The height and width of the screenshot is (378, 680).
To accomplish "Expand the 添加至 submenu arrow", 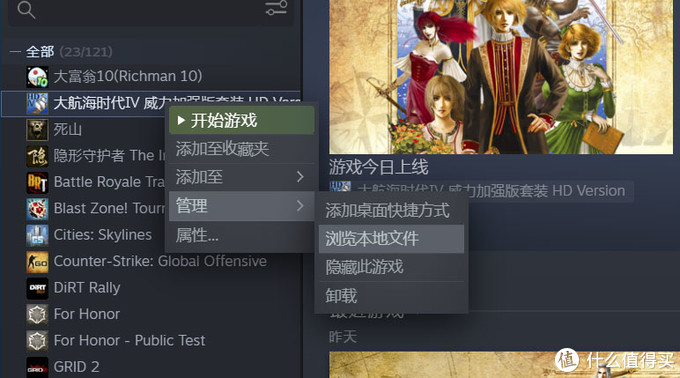I will point(300,177).
